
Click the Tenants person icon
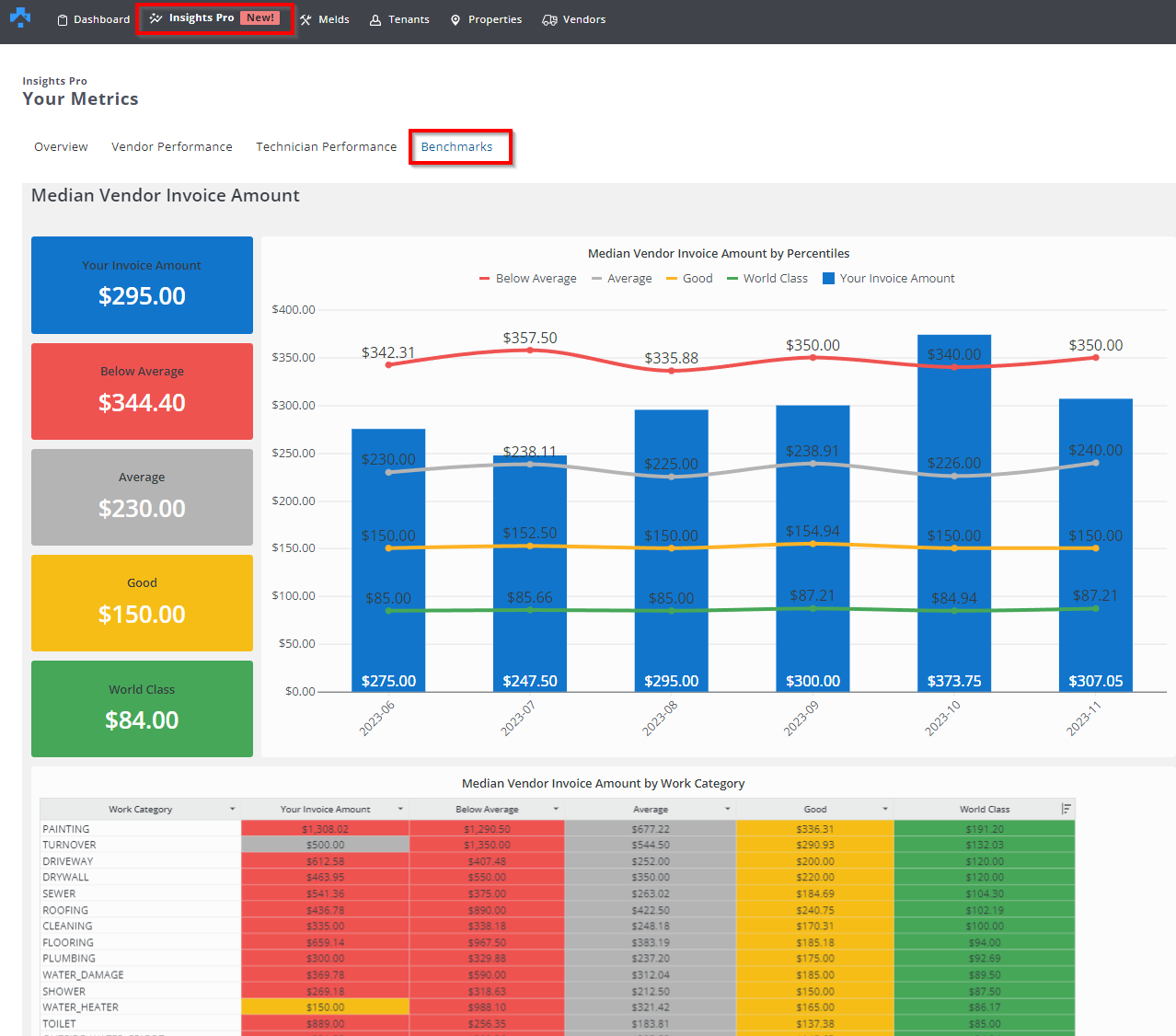[375, 20]
